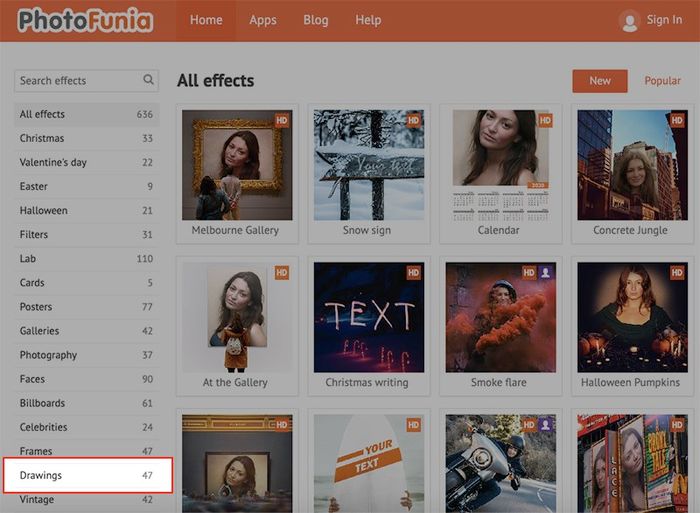Viewport: 700px width, 513px height.
Task: Click the Snow sign caption
Action: (x=367, y=230)
